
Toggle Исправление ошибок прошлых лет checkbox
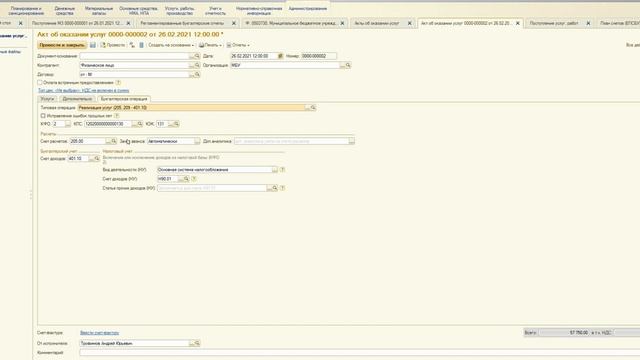43,116
